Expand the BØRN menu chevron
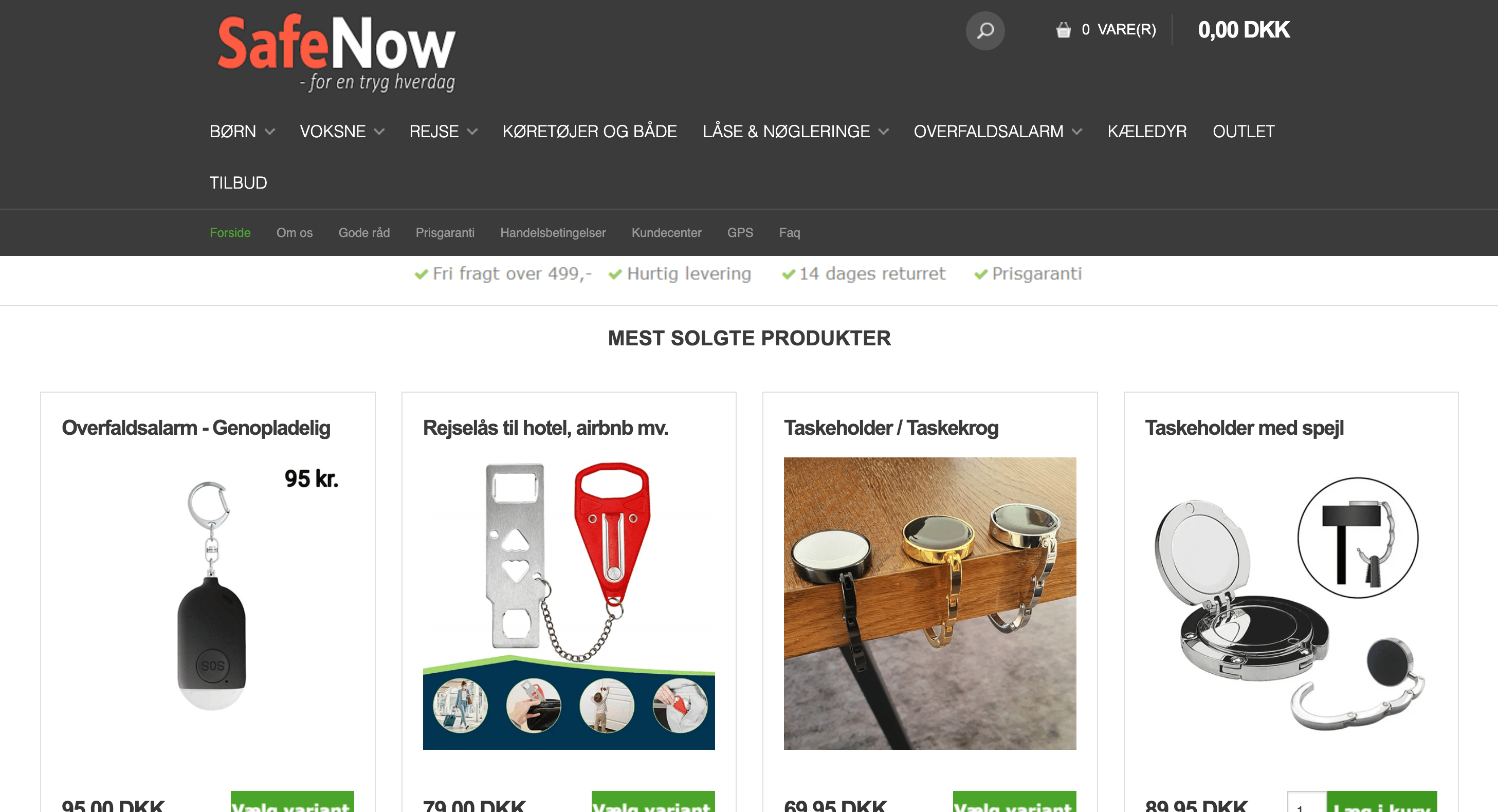Screen dimensions: 1498x812 (269, 132)
